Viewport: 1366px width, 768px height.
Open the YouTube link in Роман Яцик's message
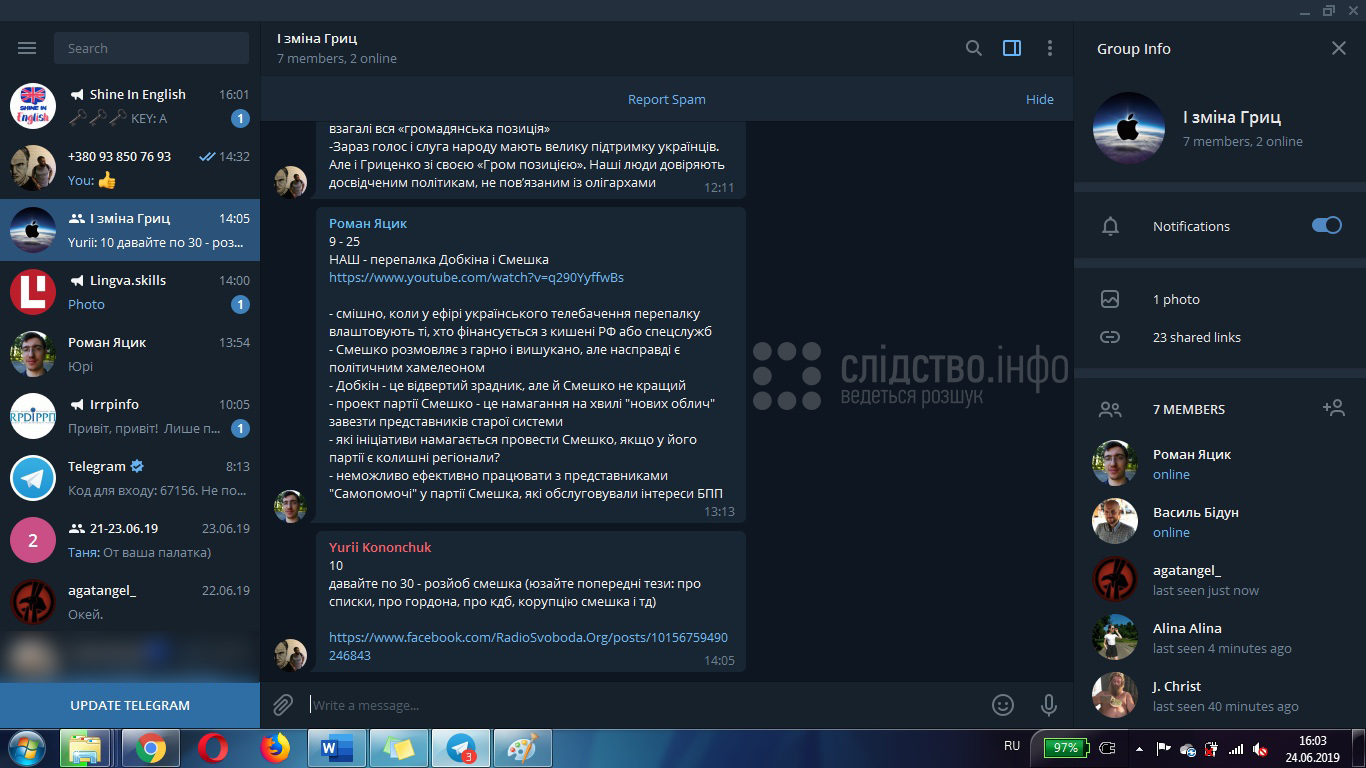[476, 277]
